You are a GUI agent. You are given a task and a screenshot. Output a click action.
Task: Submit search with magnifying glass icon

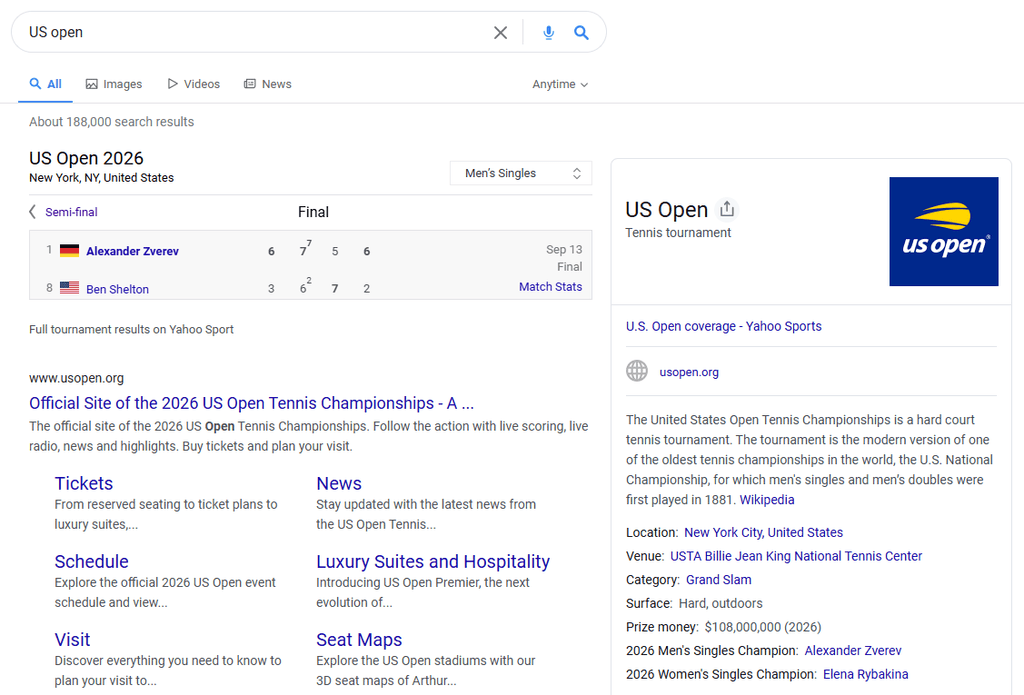[581, 33]
